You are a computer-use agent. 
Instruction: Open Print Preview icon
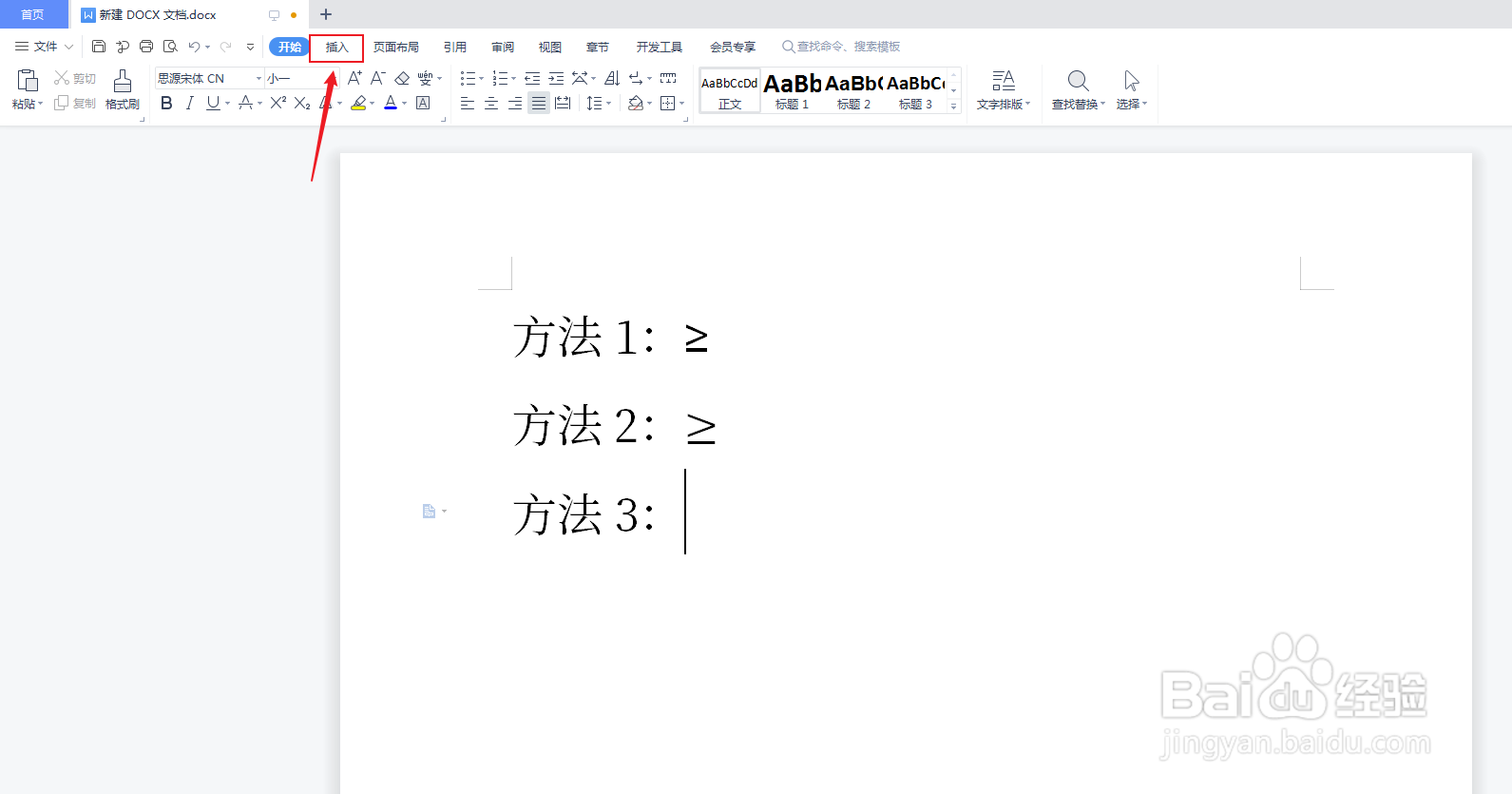[x=170, y=46]
